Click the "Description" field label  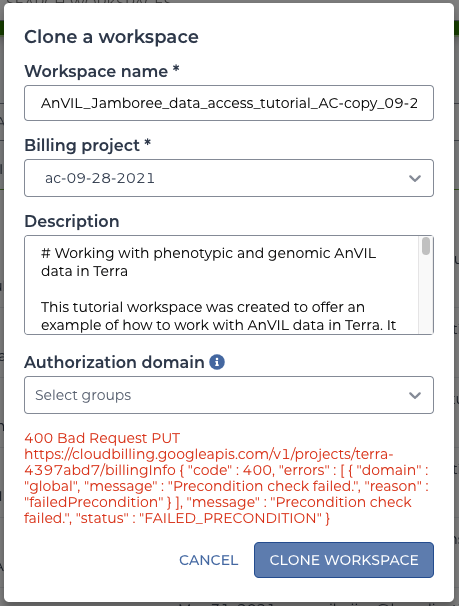pyautogui.click(x=72, y=221)
